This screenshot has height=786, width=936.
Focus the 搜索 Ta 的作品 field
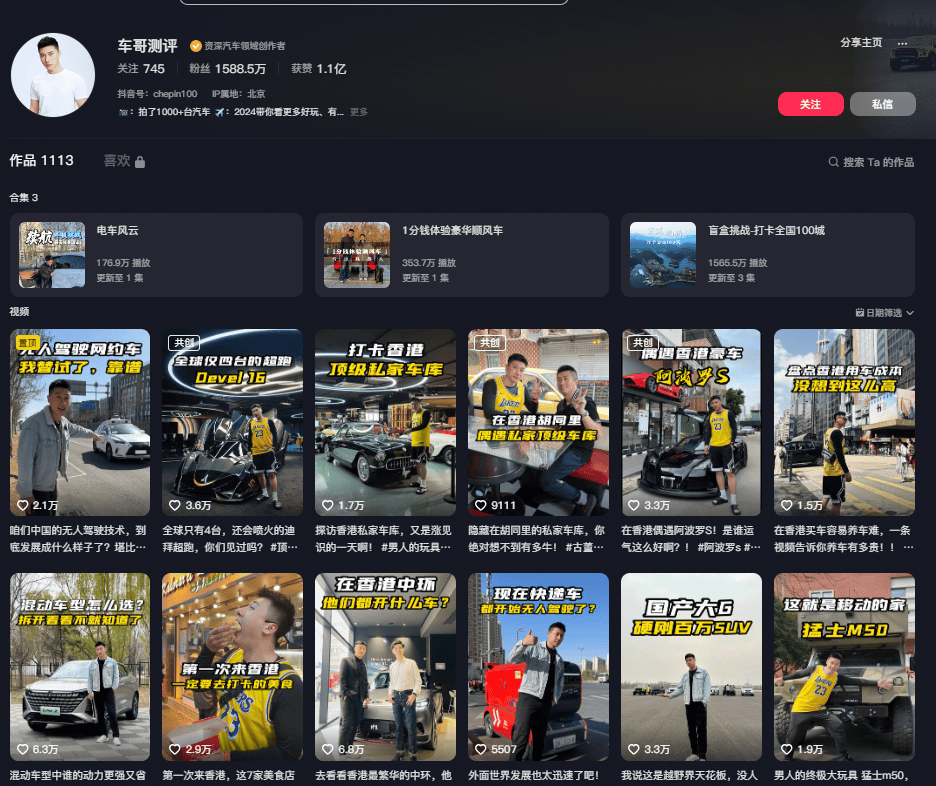(878, 162)
